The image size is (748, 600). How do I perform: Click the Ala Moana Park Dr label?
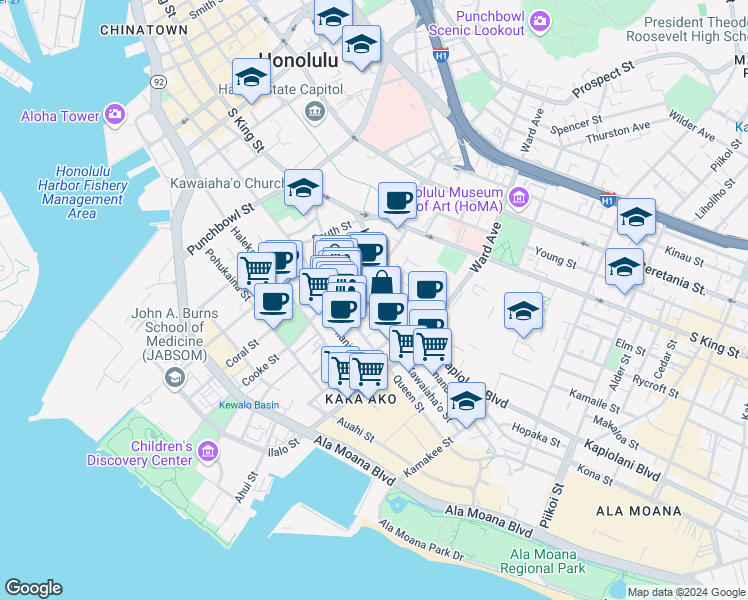pyautogui.click(x=422, y=540)
